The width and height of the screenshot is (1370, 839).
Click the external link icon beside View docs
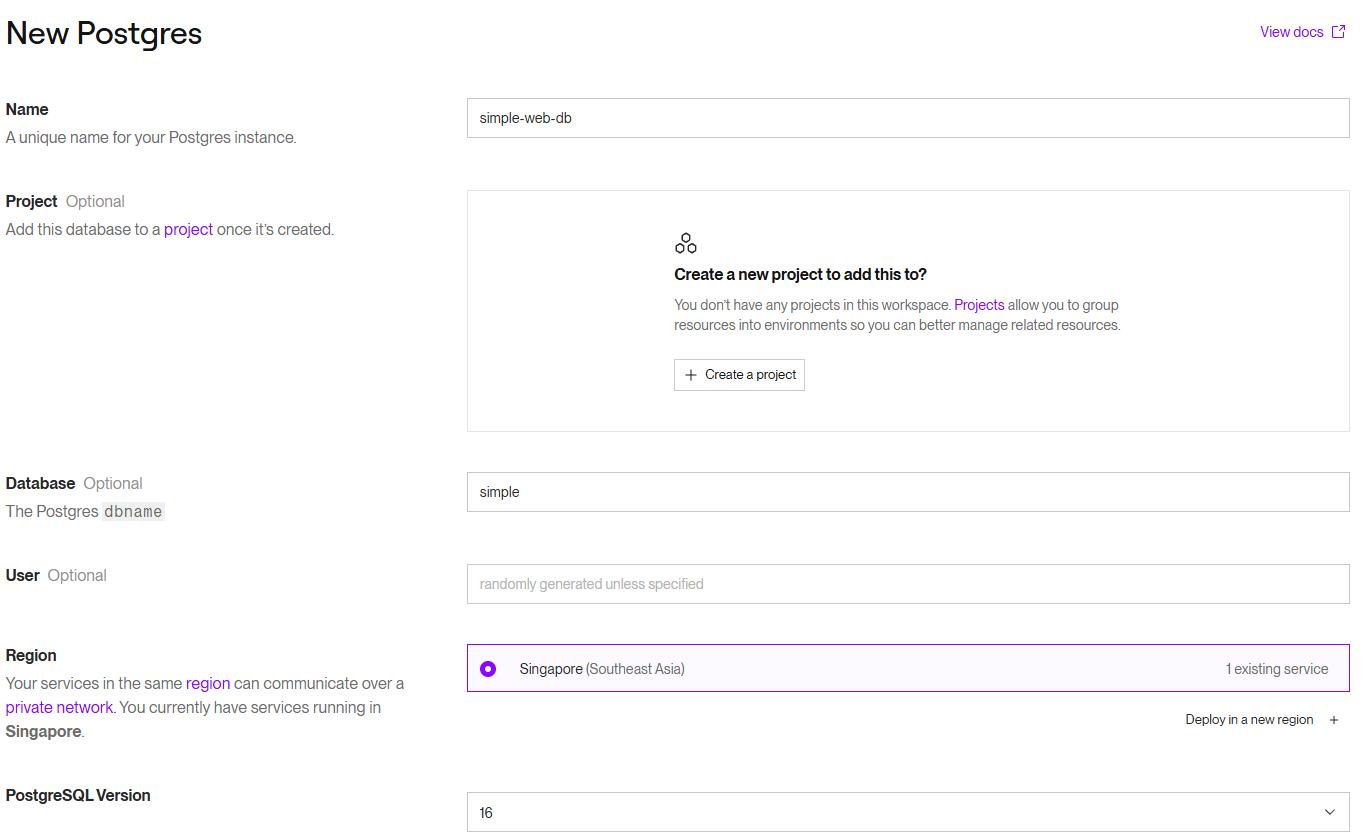pyautogui.click(x=1339, y=32)
